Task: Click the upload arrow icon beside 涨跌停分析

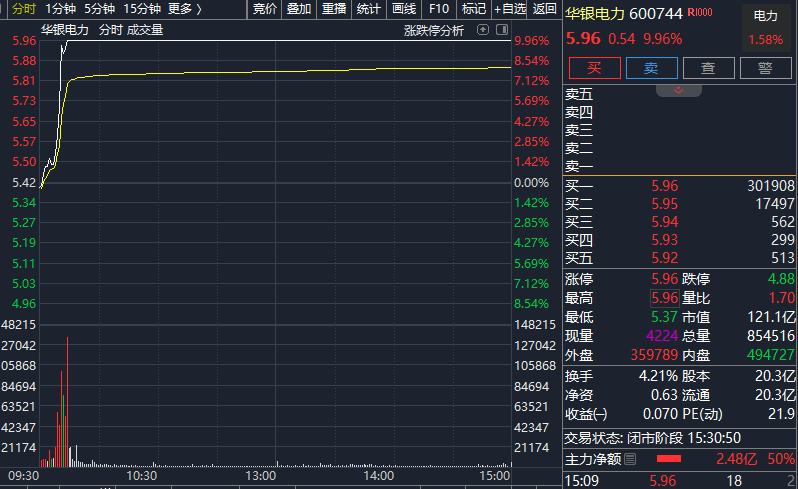Action: pyautogui.click(x=482, y=30)
